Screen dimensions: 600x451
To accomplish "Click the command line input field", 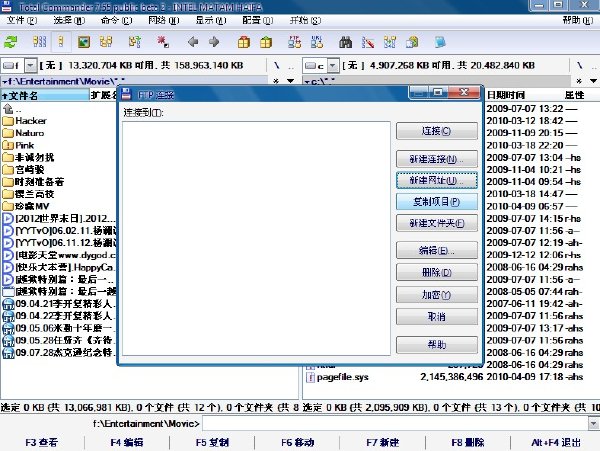I will click(395, 423).
